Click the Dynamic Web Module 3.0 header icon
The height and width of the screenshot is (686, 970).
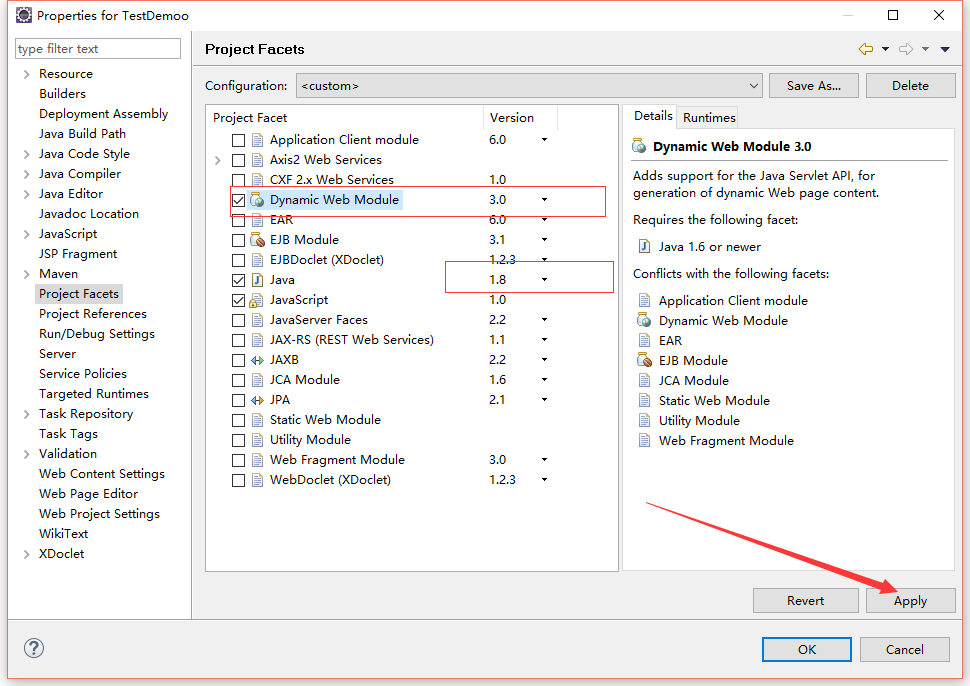point(639,147)
